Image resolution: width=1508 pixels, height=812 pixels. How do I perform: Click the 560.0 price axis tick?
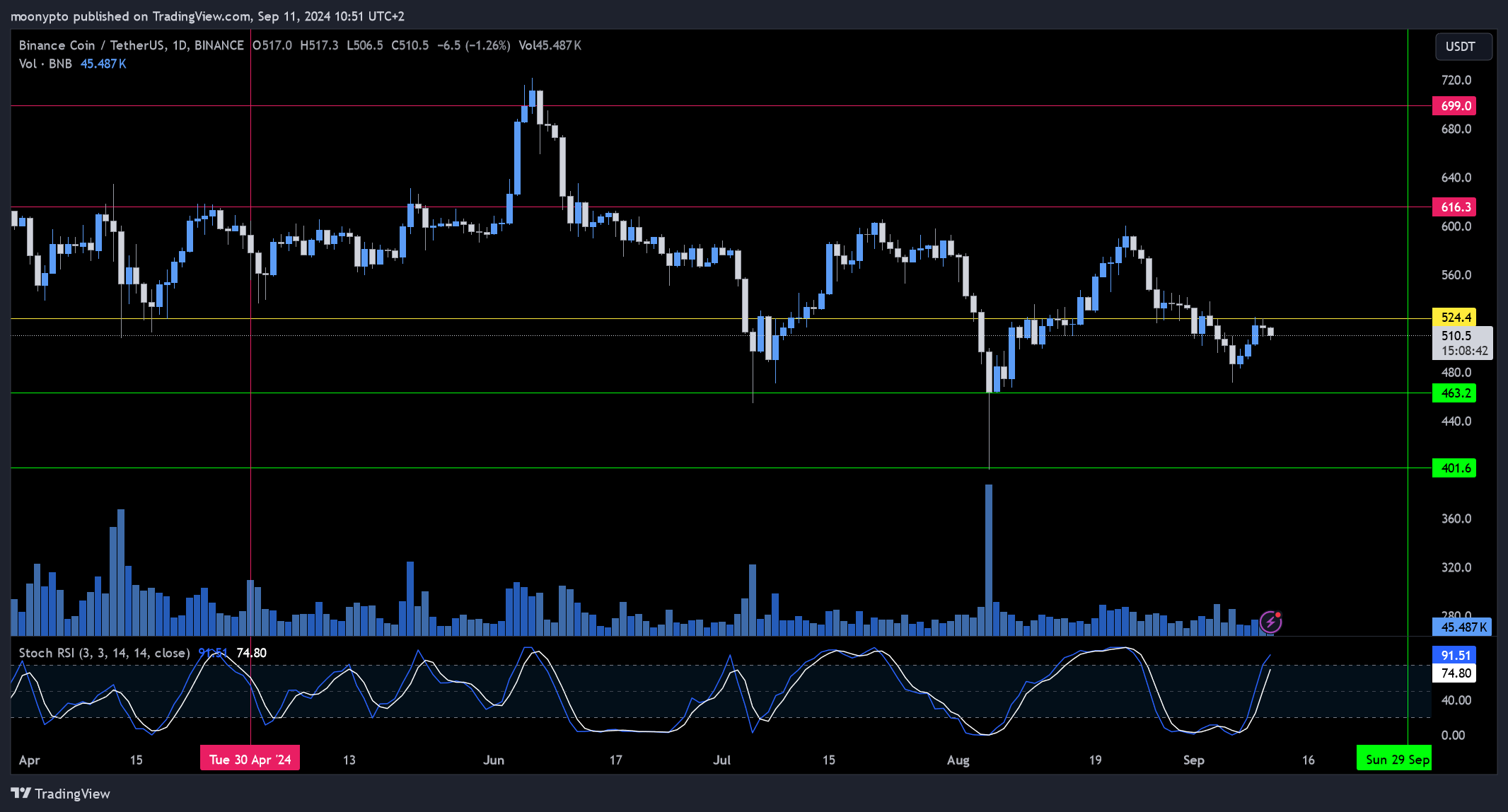(1456, 275)
